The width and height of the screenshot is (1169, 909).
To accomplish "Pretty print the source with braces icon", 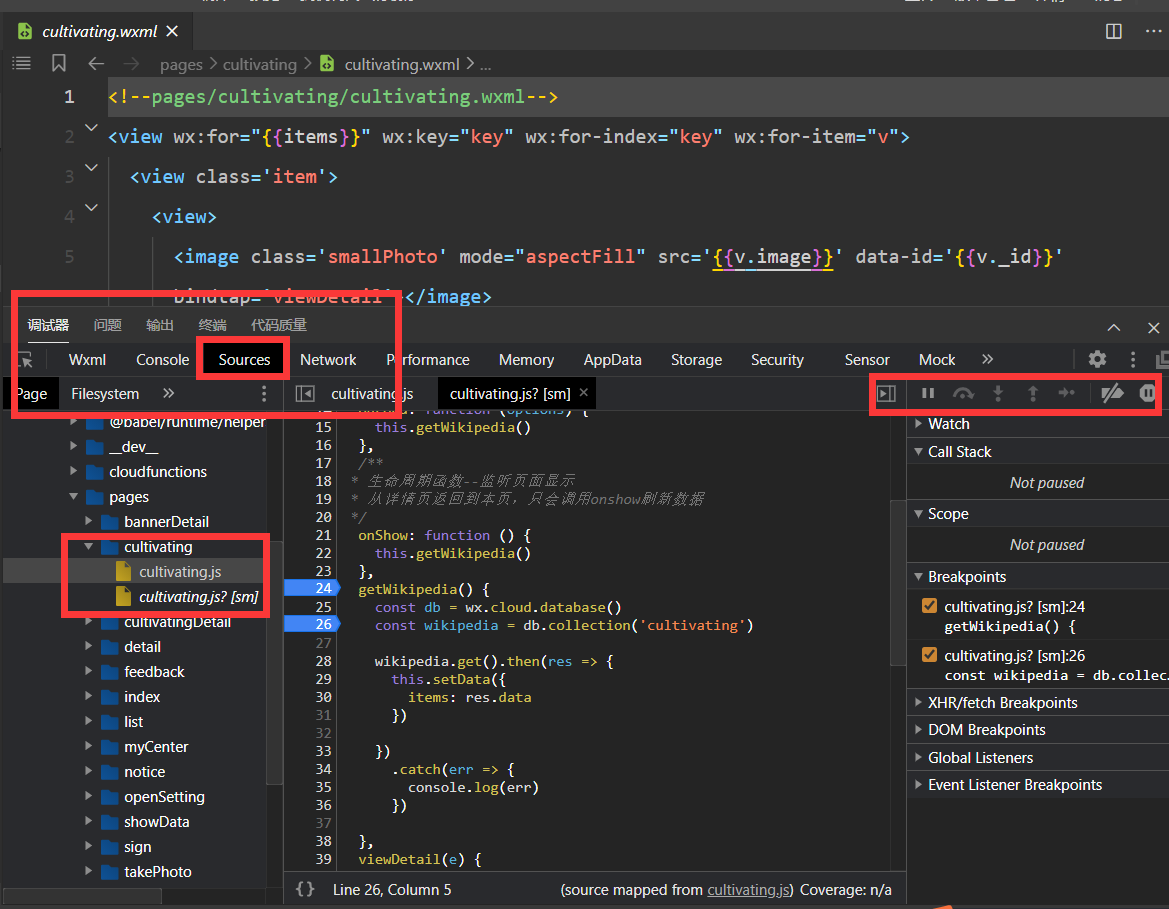I will coord(305,889).
